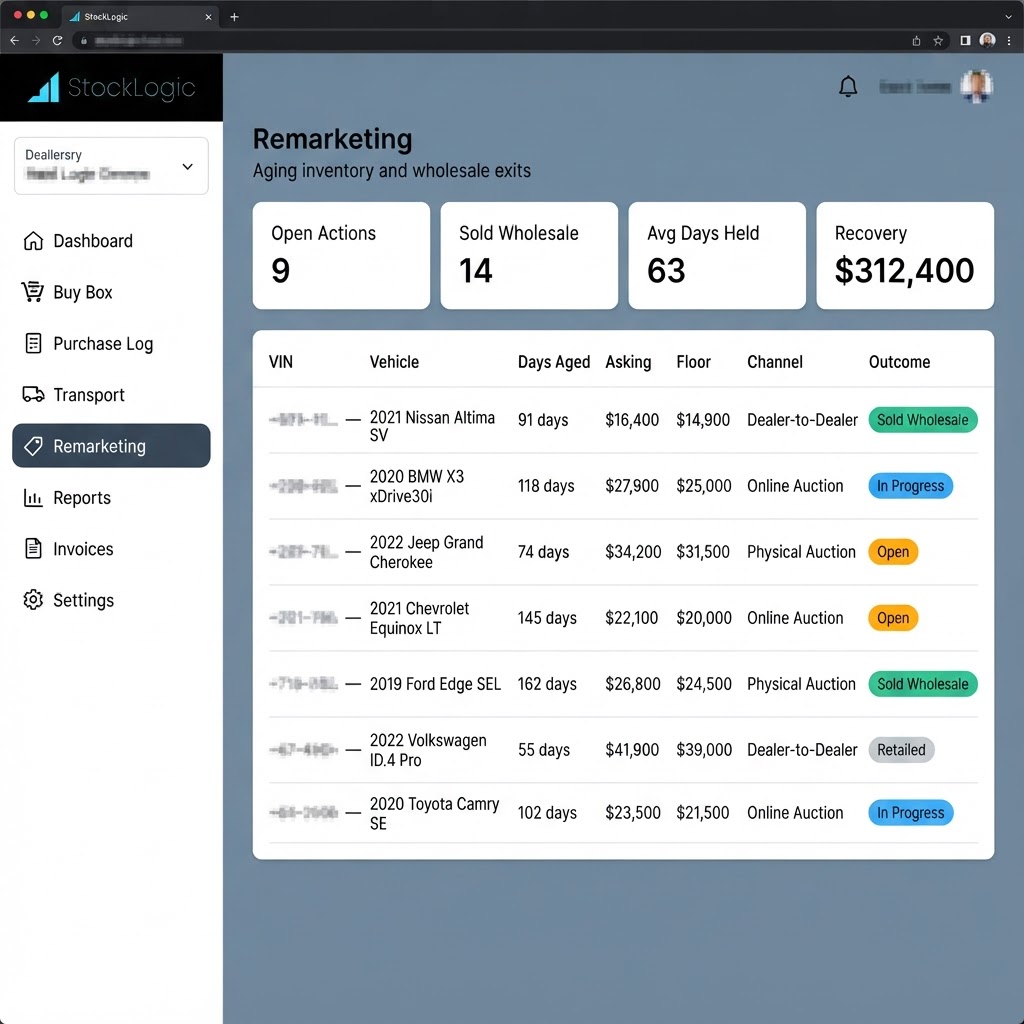
Task: Open the user profile avatar in header
Action: pos(976,86)
